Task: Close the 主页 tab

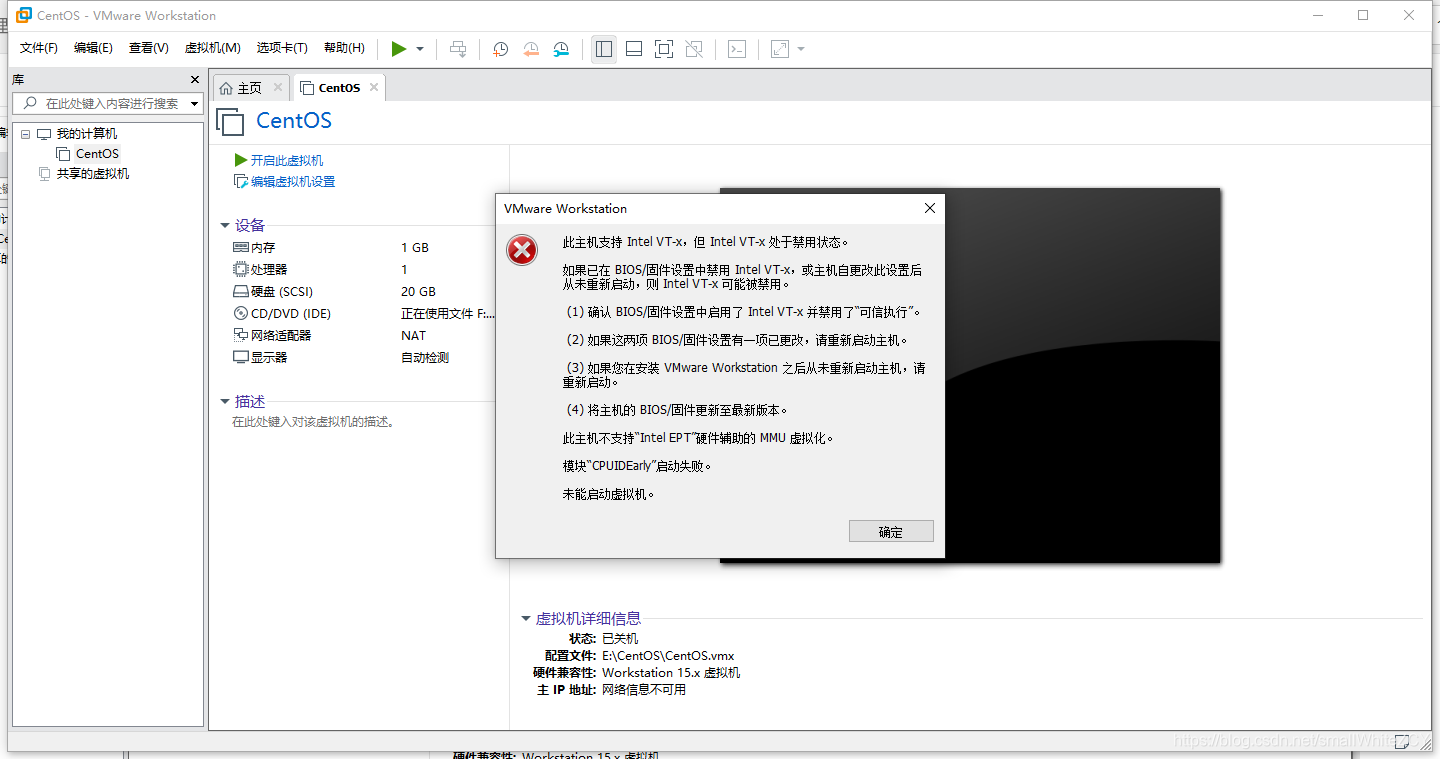Action: tap(278, 87)
